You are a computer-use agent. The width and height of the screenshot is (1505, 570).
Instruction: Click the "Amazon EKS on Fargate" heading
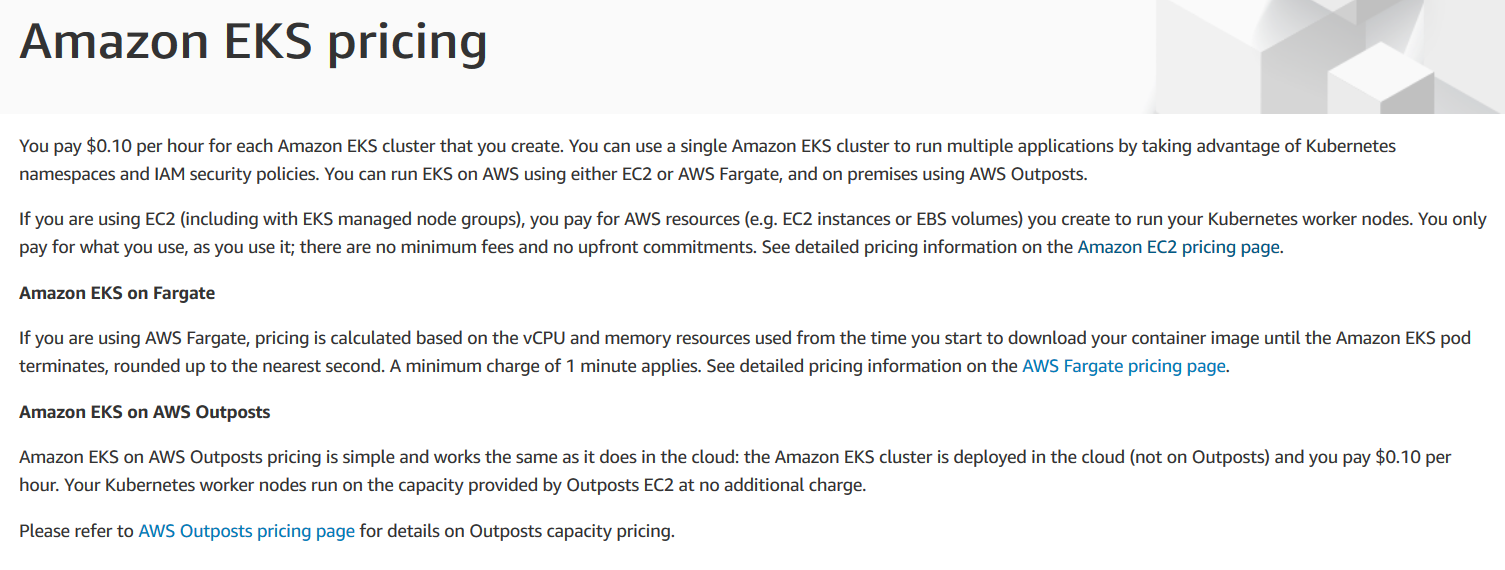tap(117, 293)
